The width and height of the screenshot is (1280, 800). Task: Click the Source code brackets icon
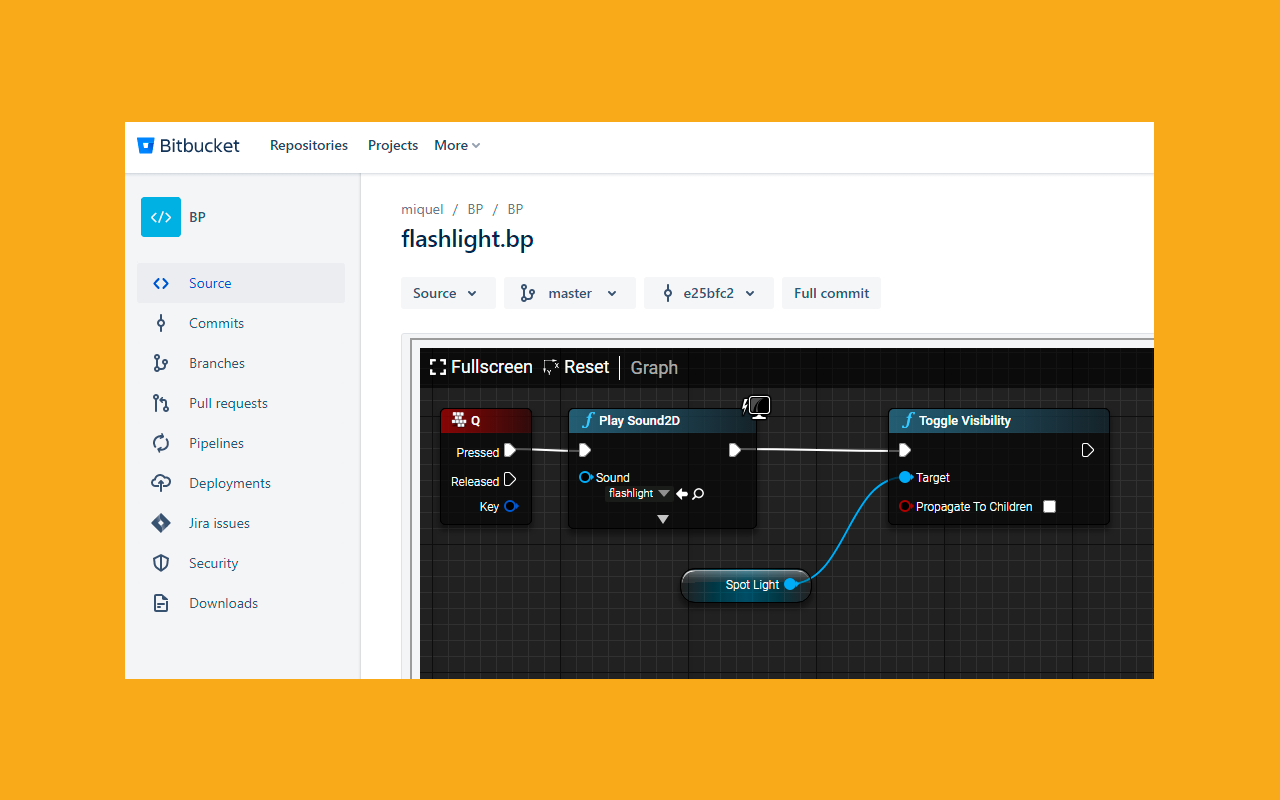click(161, 283)
